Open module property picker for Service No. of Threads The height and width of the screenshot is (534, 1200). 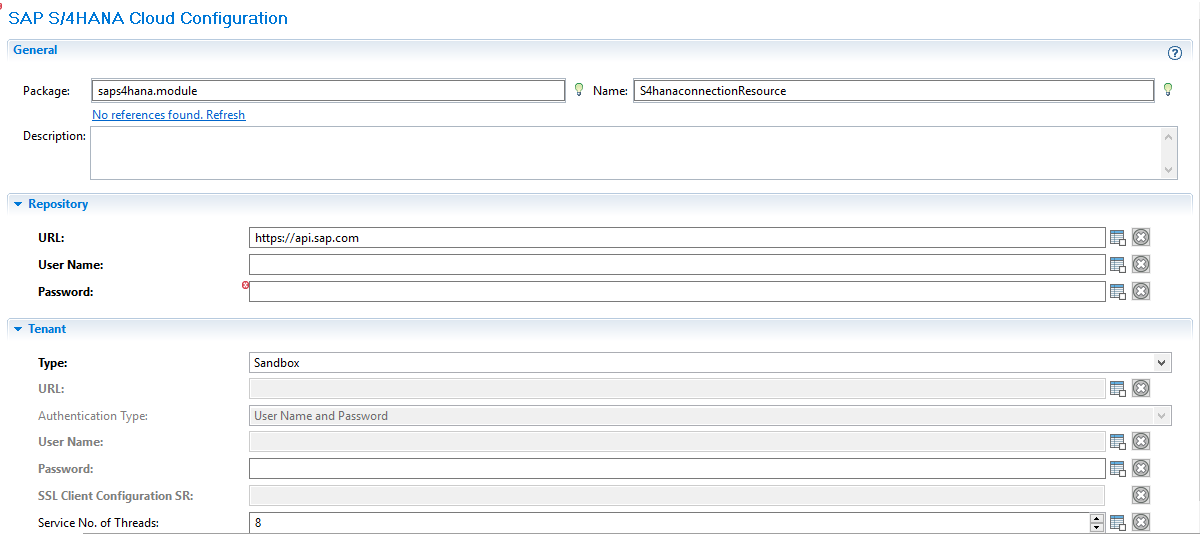point(1118,522)
